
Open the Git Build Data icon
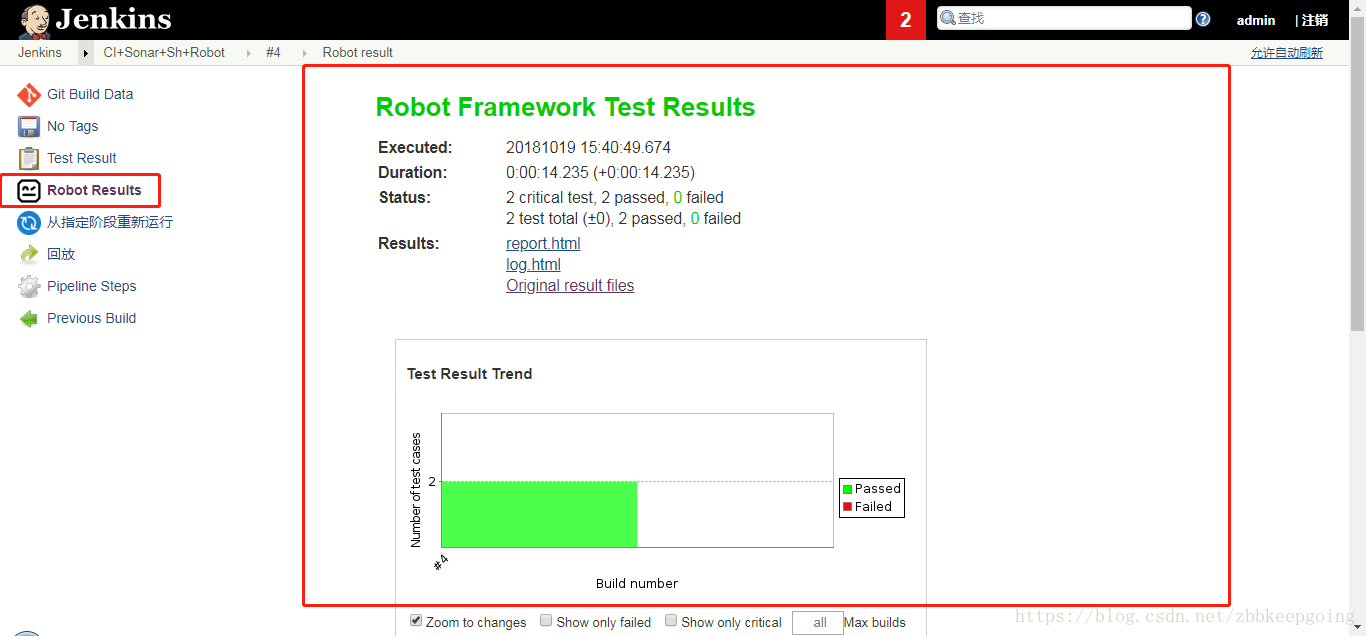click(29, 95)
